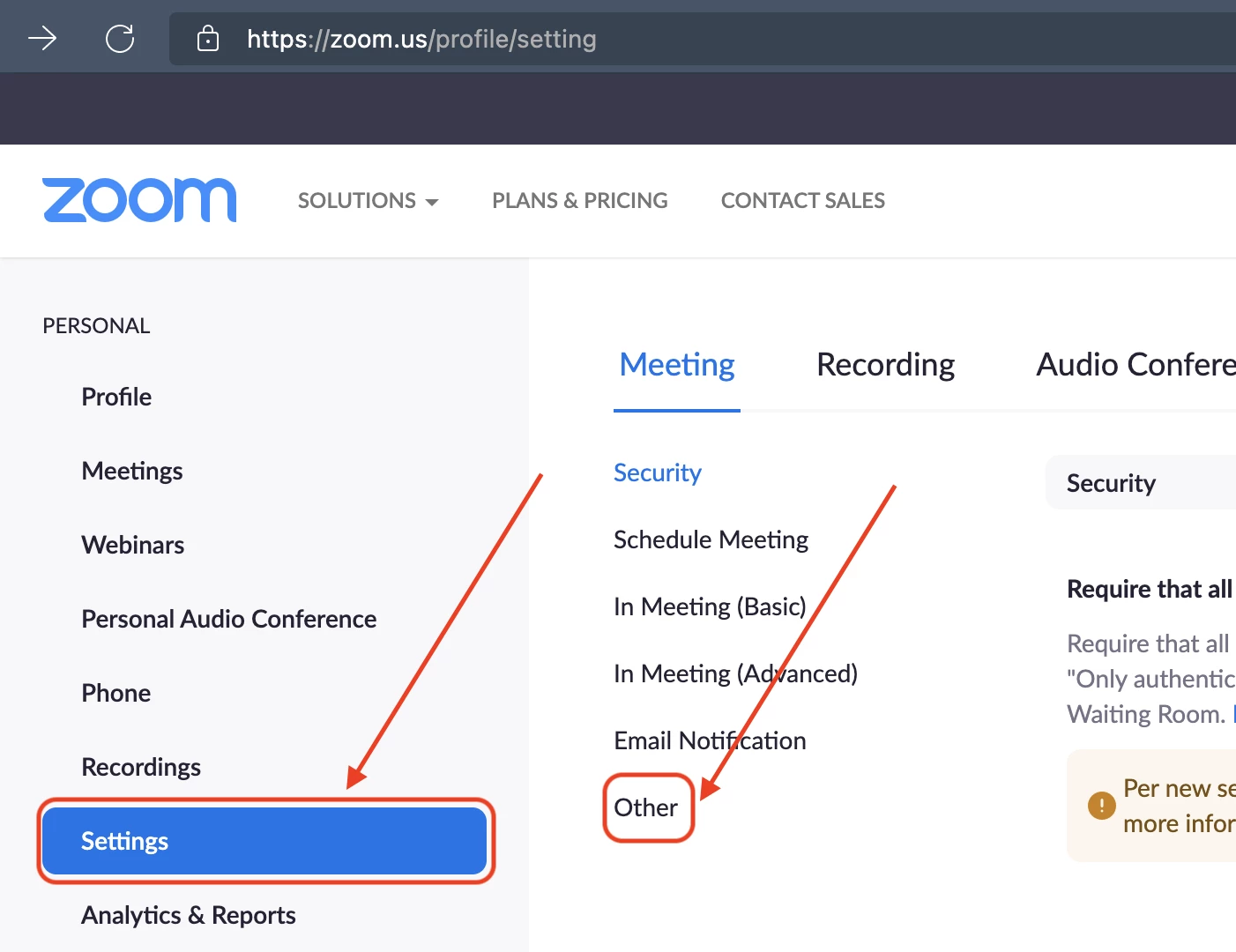
Task: Select Personal Audio Conference in sidebar
Action: [x=229, y=619]
